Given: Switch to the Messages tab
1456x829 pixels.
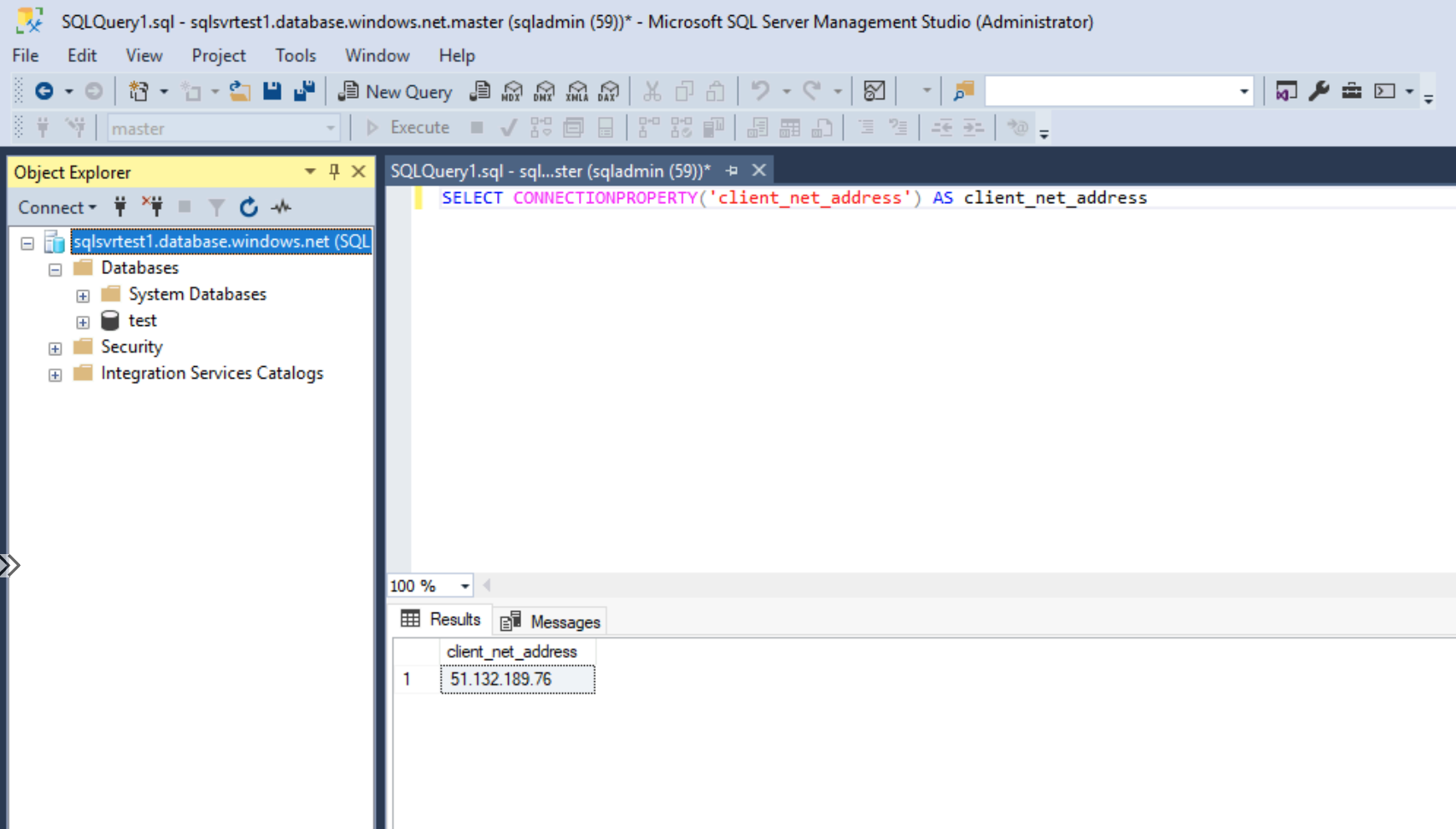Looking at the screenshot, I should pyautogui.click(x=550, y=622).
